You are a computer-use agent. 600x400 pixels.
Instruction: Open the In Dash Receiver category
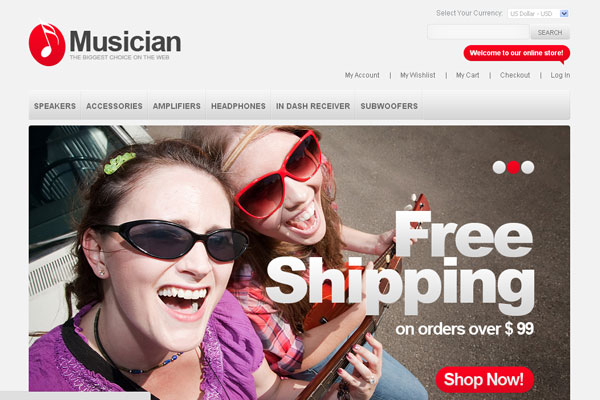[x=313, y=106]
